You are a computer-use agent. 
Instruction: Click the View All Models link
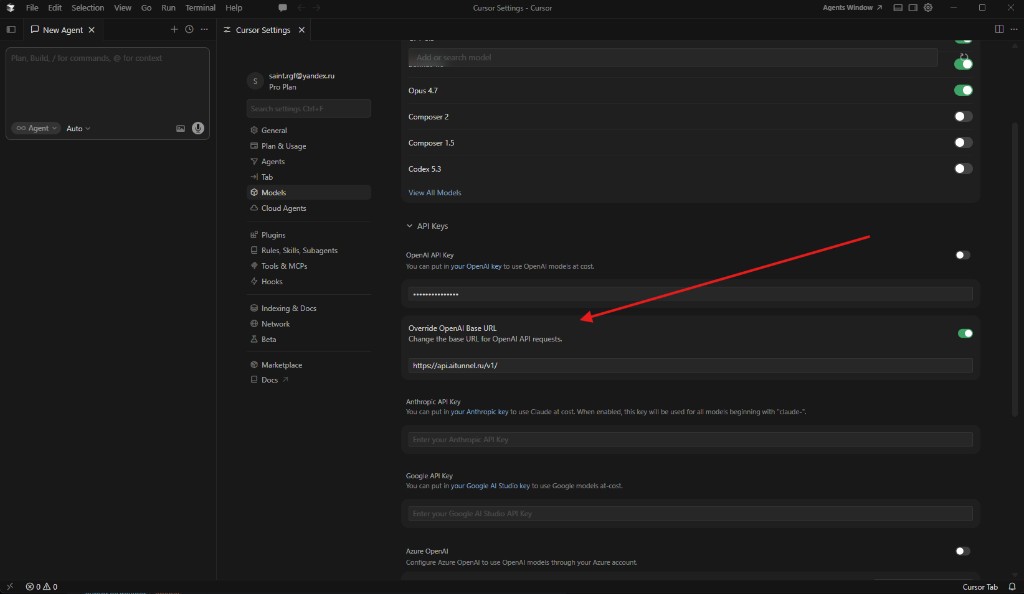pyautogui.click(x=434, y=193)
